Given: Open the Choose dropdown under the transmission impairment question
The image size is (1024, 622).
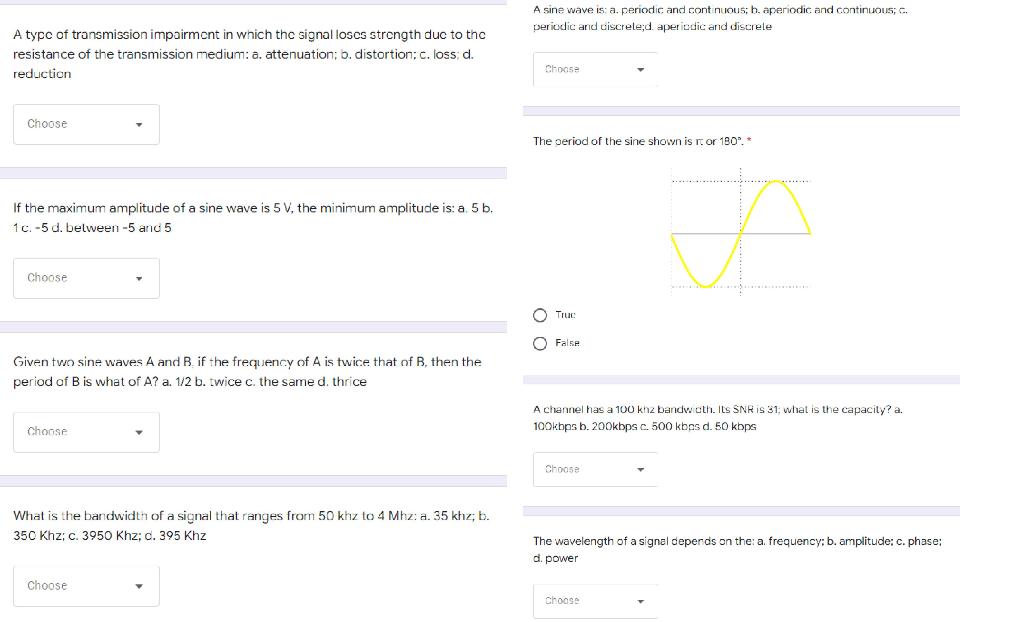Looking at the screenshot, I should 86,124.
